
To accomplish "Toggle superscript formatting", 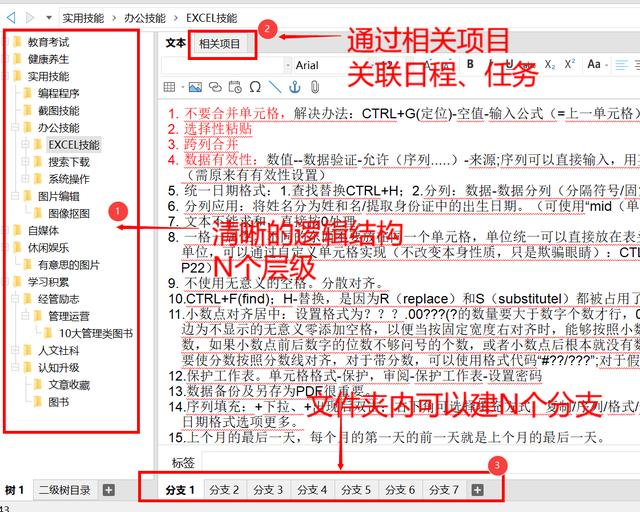I will pyautogui.click(x=570, y=64).
